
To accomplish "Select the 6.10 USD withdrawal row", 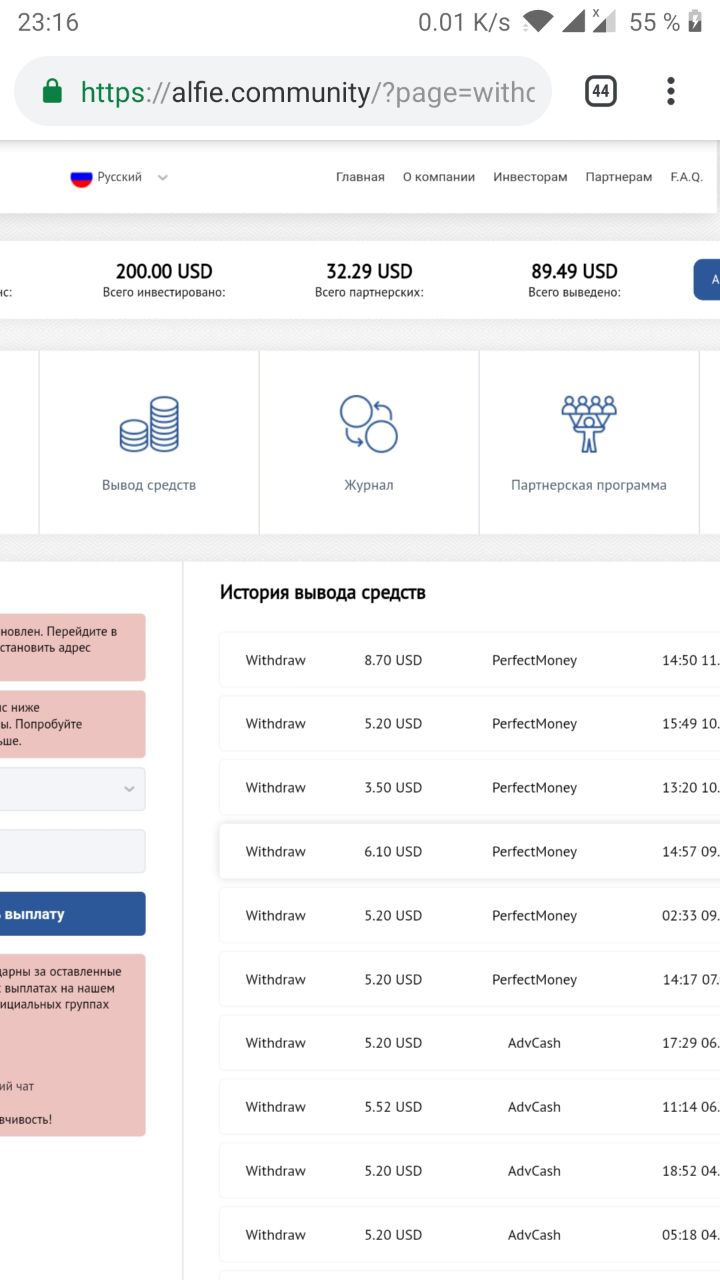I will click(469, 852).
